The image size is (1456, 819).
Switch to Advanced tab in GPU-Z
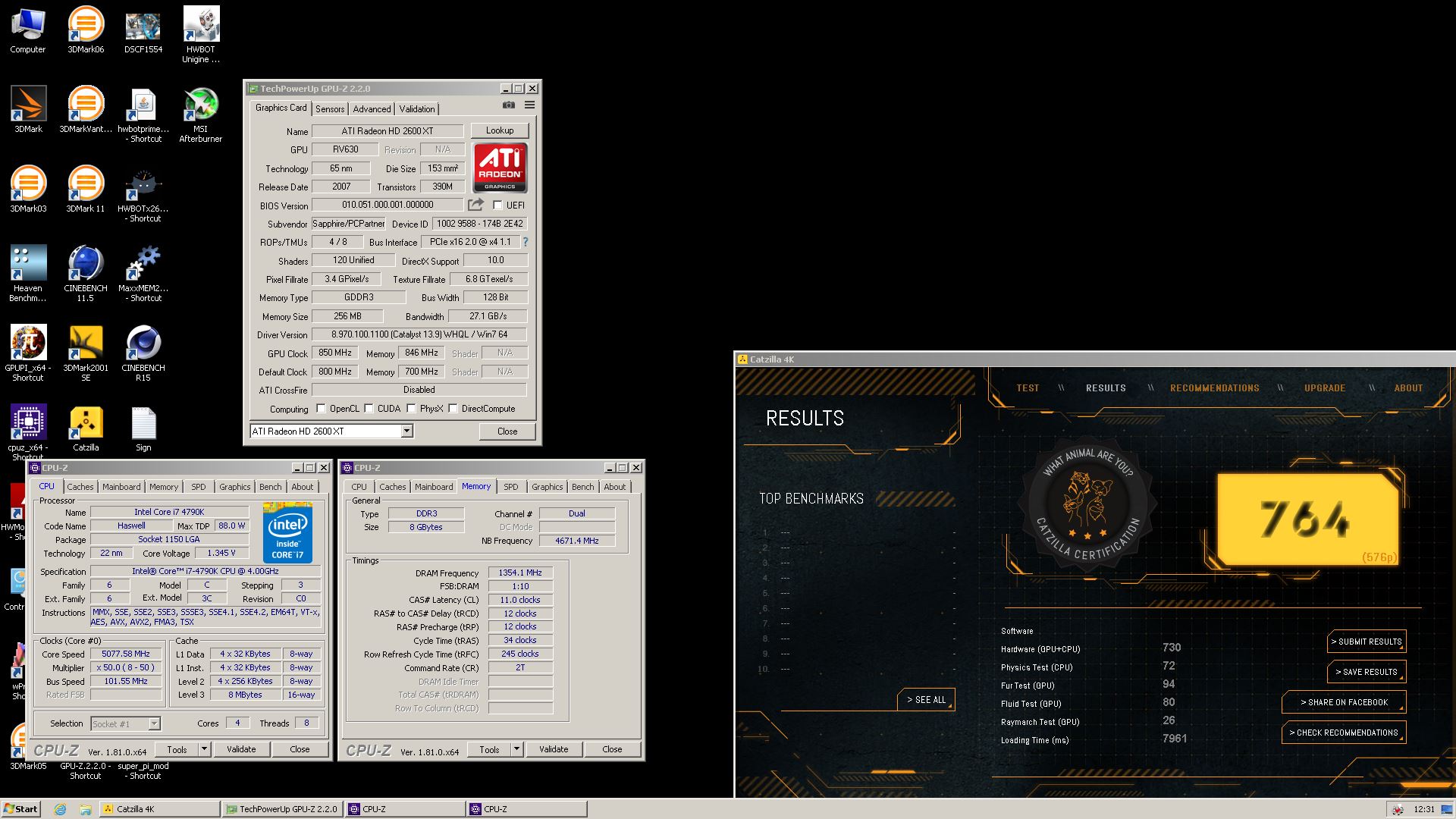[x=372, y=109]
